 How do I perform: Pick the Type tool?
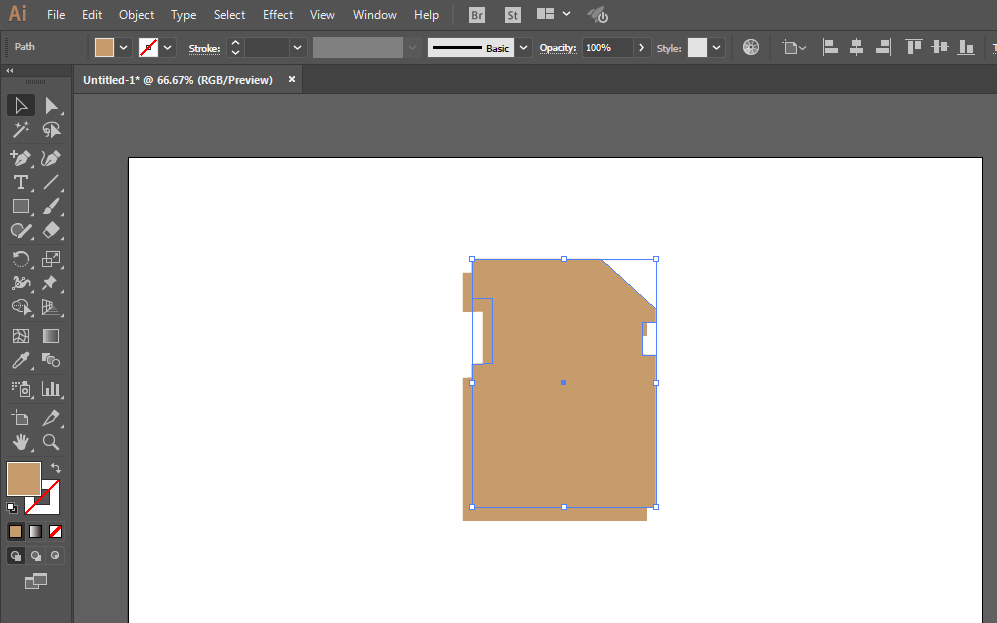[x=21, y=182]
